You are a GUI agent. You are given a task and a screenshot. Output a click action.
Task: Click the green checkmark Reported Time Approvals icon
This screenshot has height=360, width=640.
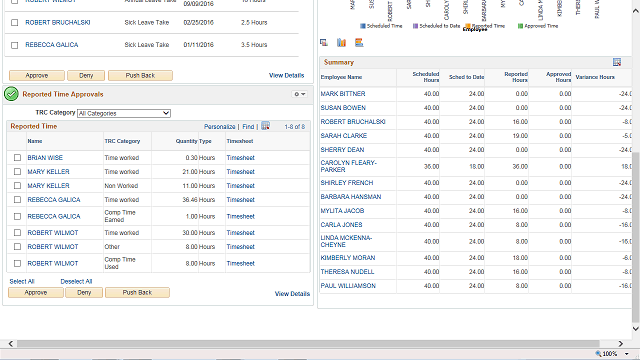click(x=11, y=94)
